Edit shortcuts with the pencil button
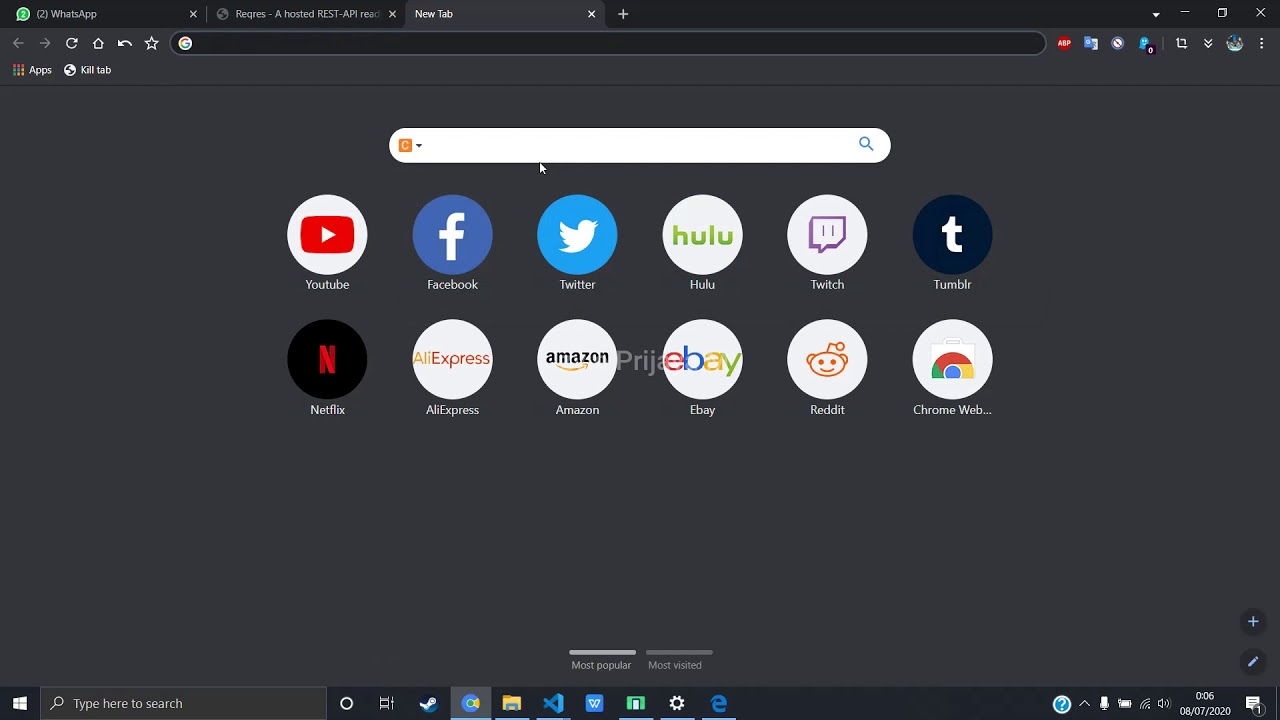This screenshot has width=1280, height=720. point(1253,661)
